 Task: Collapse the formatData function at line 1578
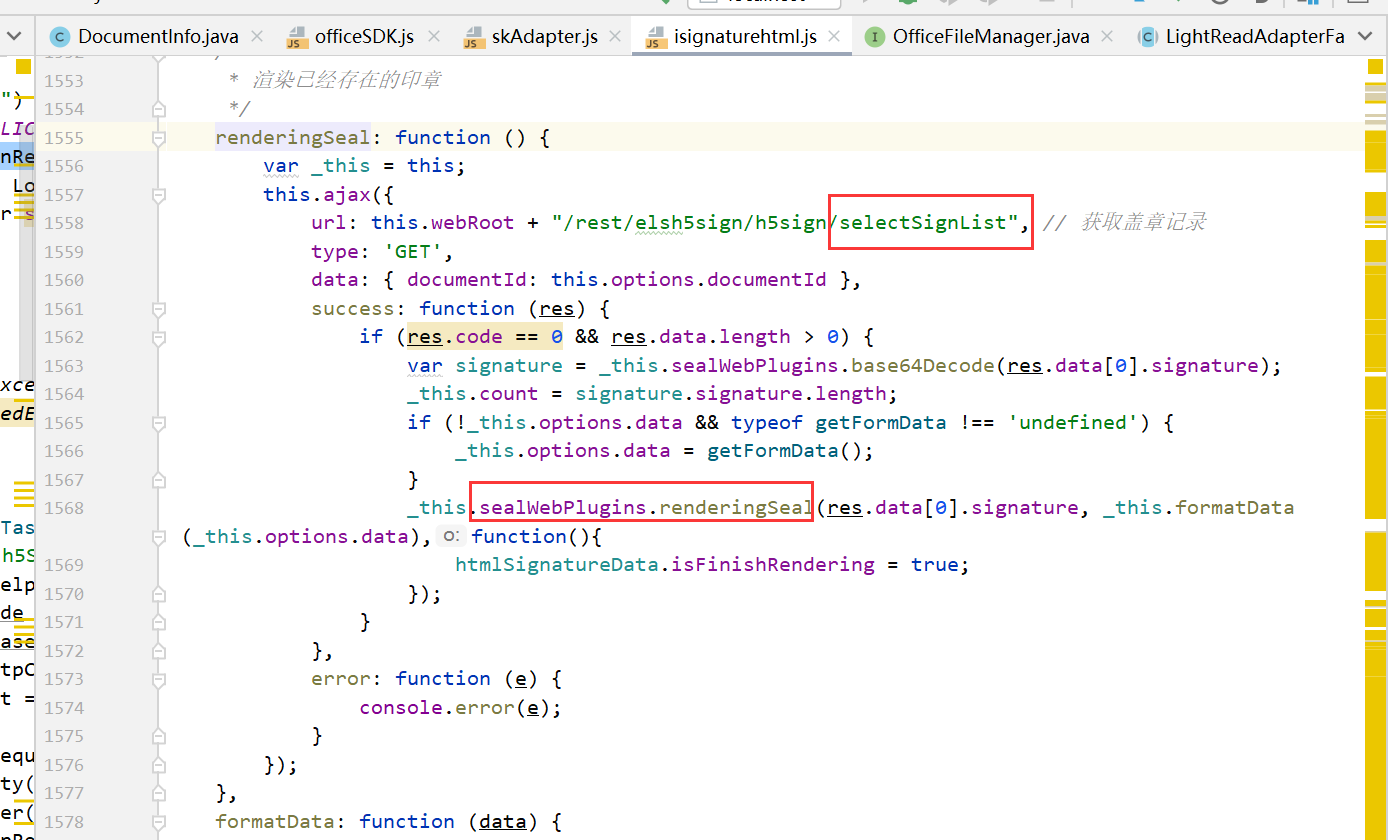tap(158, 821)
